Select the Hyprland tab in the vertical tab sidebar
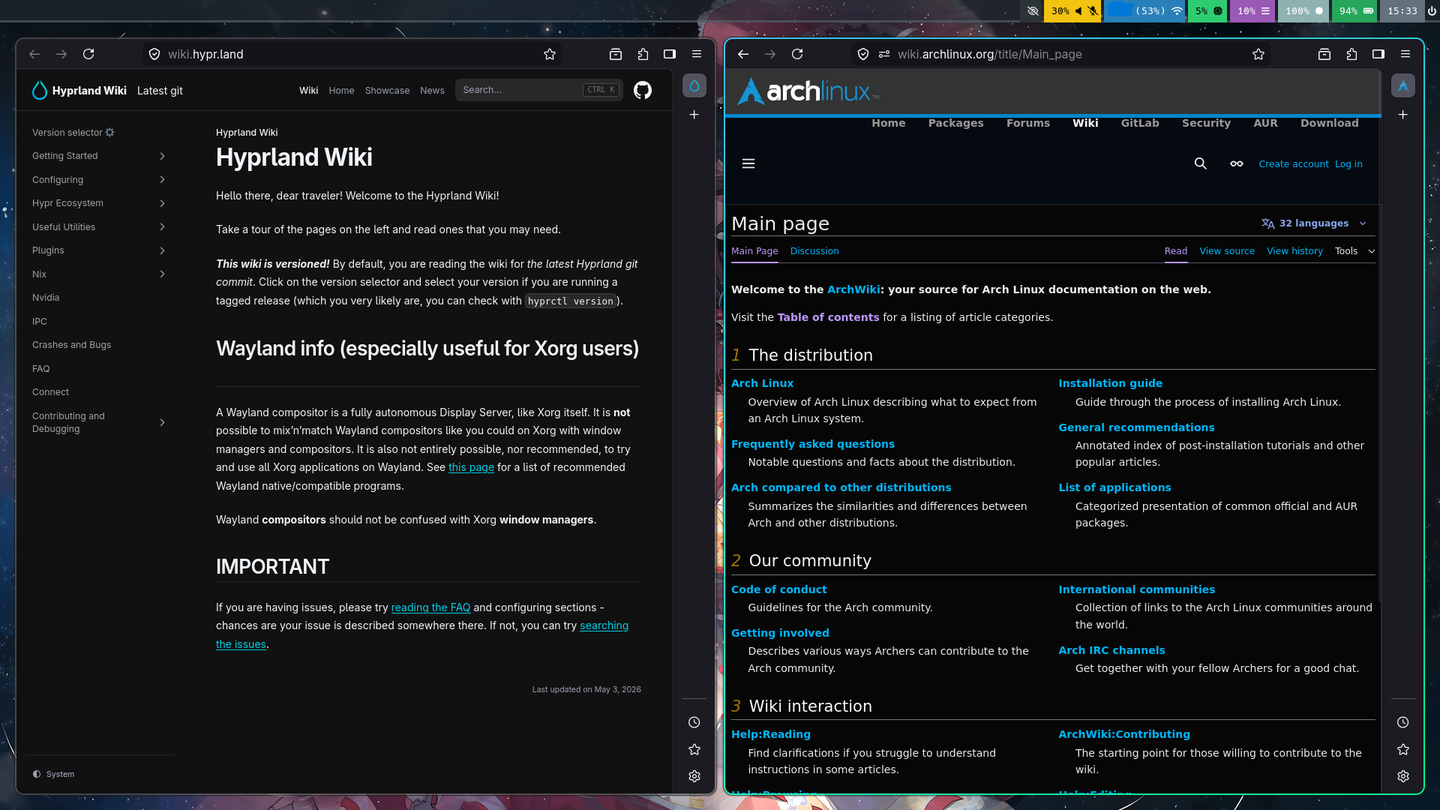 (694, 86)
